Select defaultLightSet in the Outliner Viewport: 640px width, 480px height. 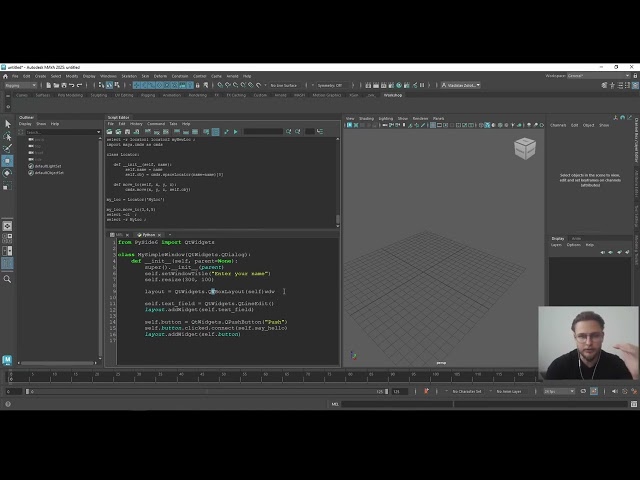(x=47, y=166)
